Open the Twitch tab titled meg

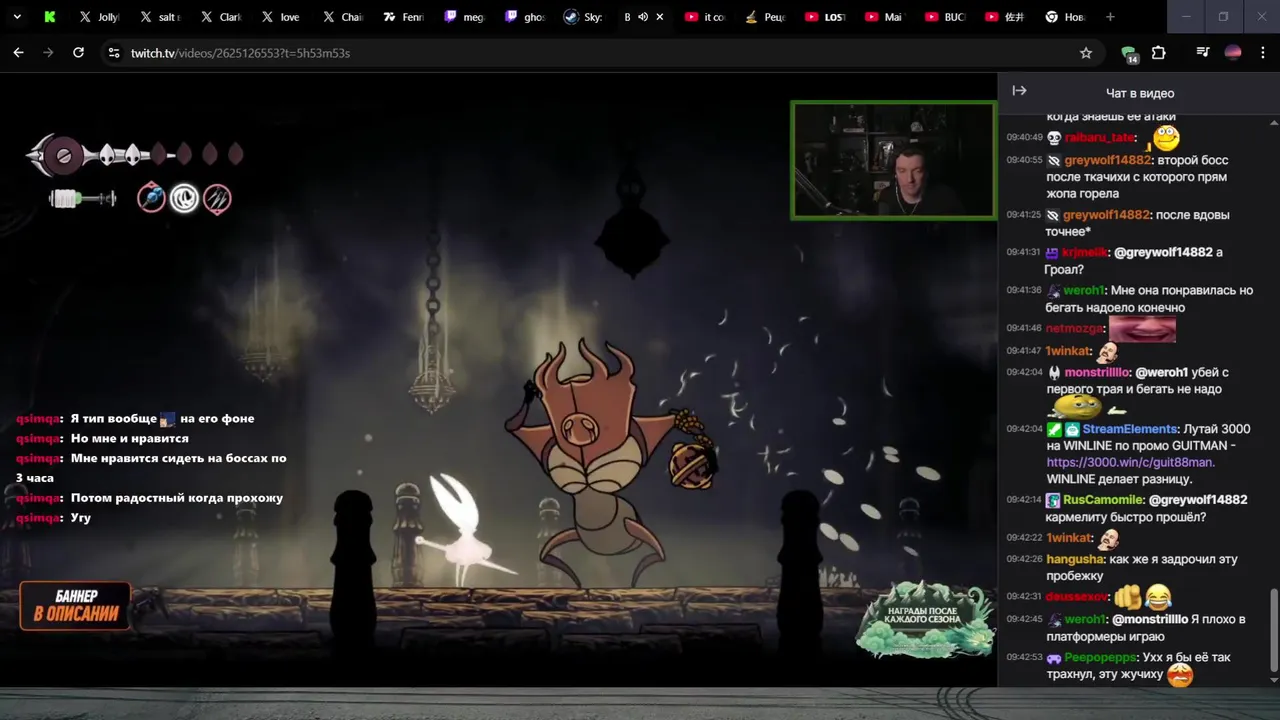(463, 17)
